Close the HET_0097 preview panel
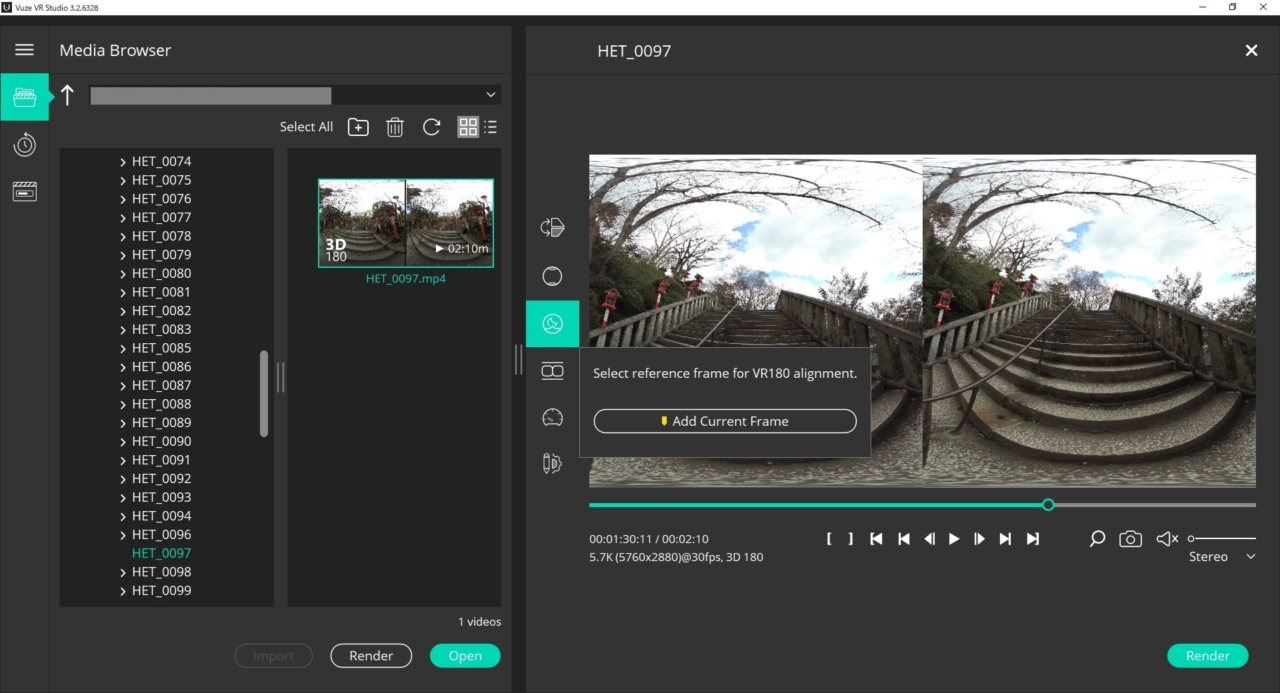This screenshot has width=1280, height=693. (1251, 50)
